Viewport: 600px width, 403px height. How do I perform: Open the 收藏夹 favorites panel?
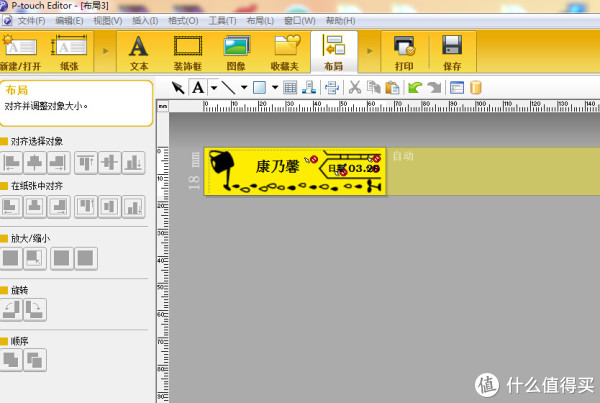285,52
